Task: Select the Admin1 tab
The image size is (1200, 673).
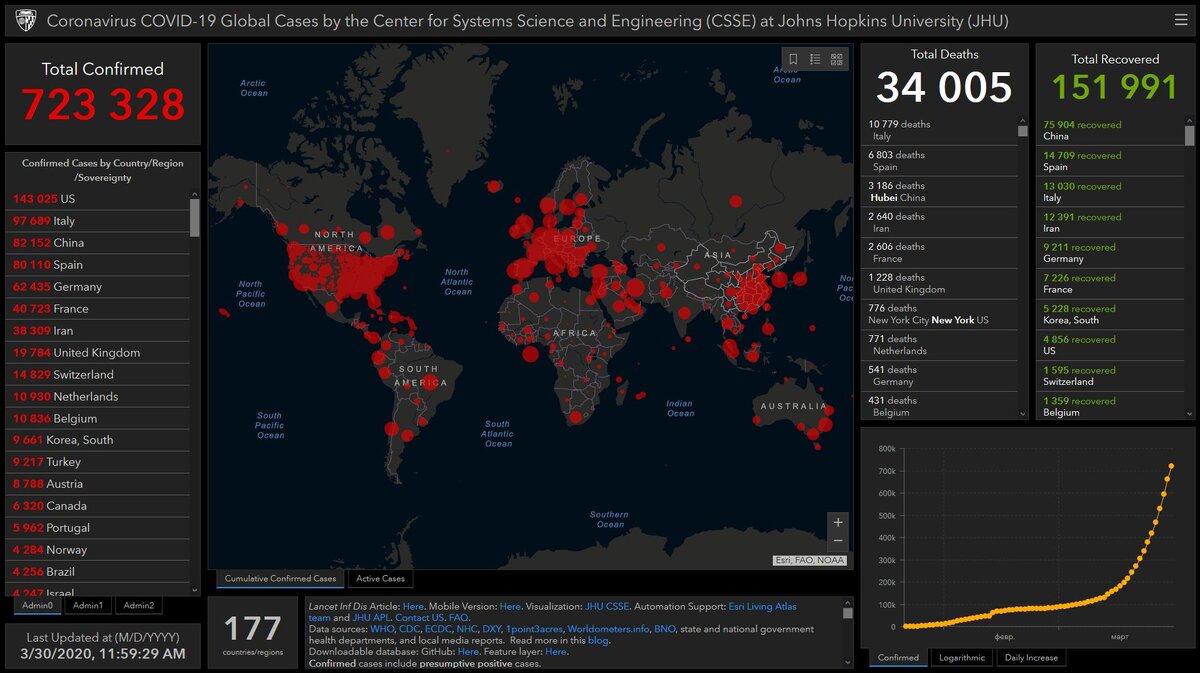Action: [x=88, y=605]
